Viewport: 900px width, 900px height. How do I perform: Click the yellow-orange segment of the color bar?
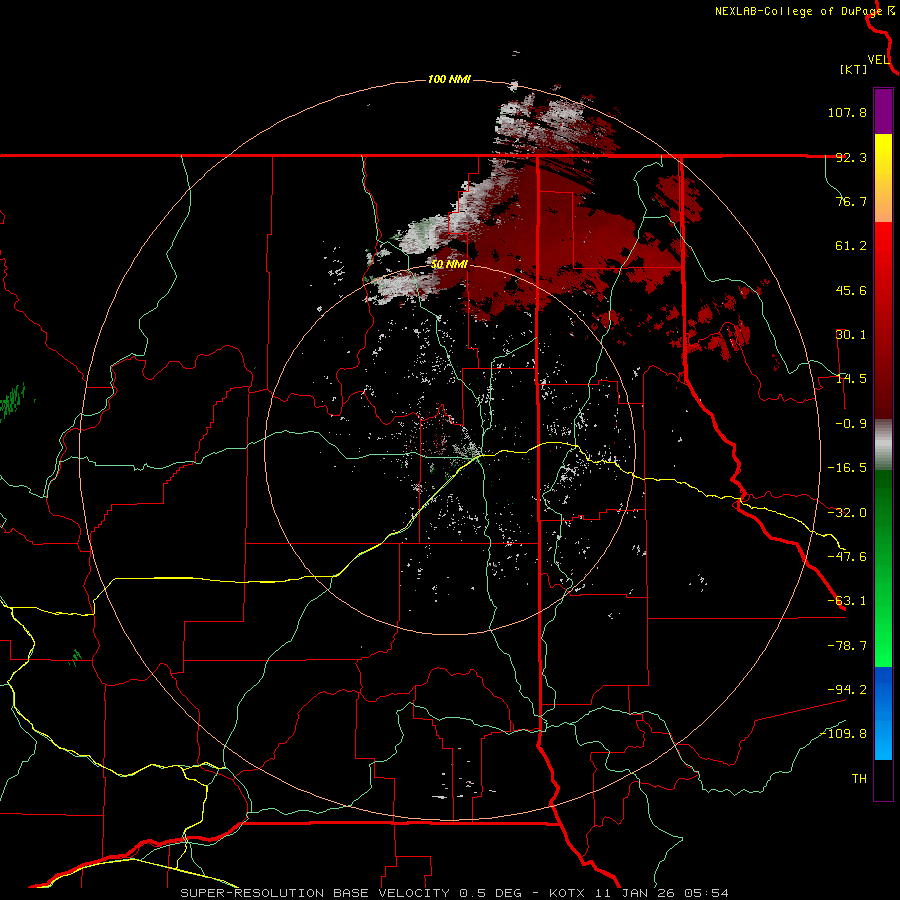(883, 178)
